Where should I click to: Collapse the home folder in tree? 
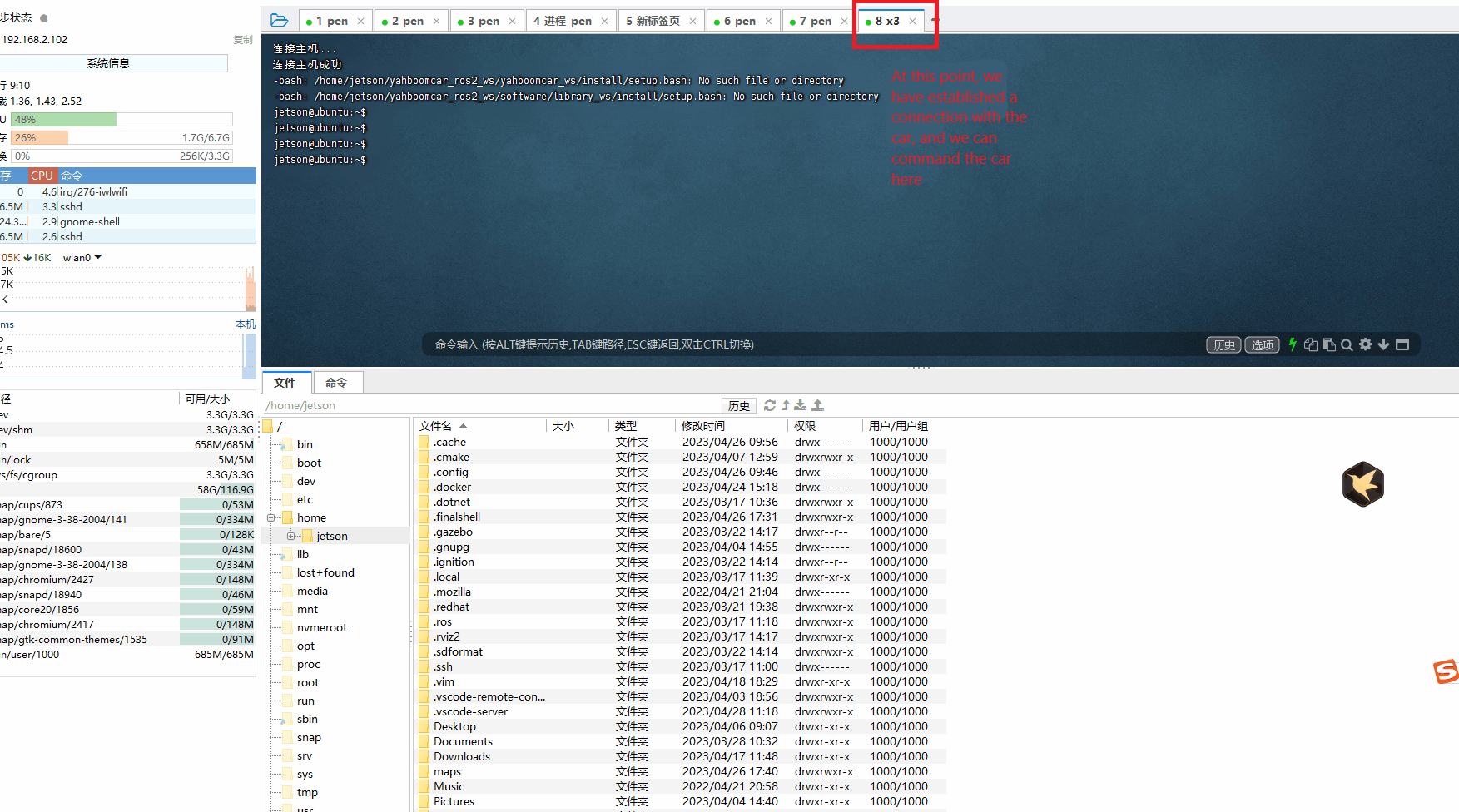pos(271,517)
